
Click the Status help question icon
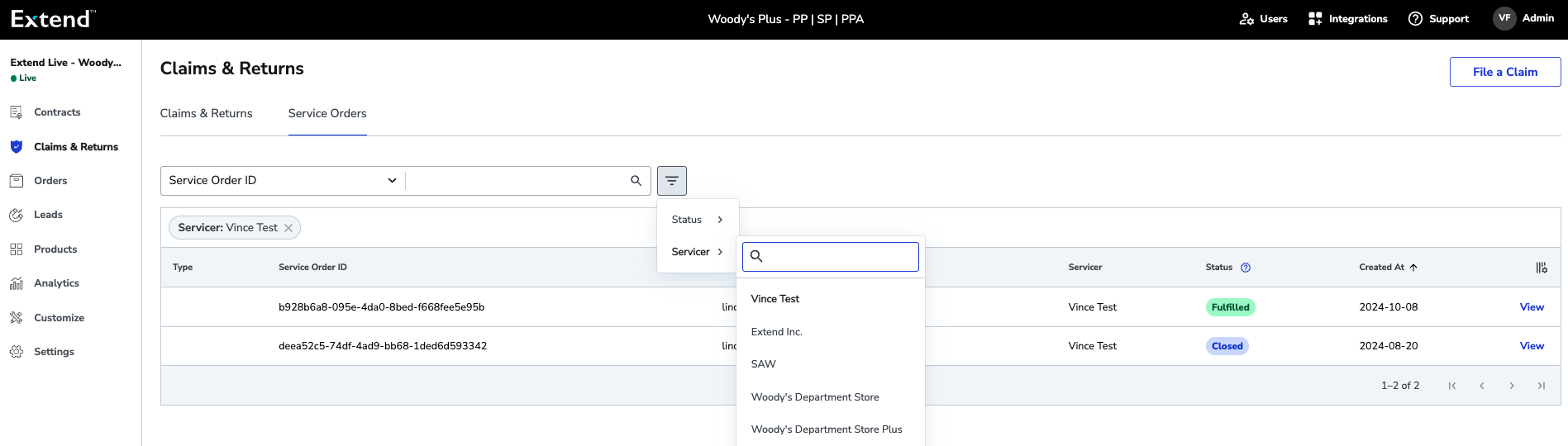point(1246,268)
